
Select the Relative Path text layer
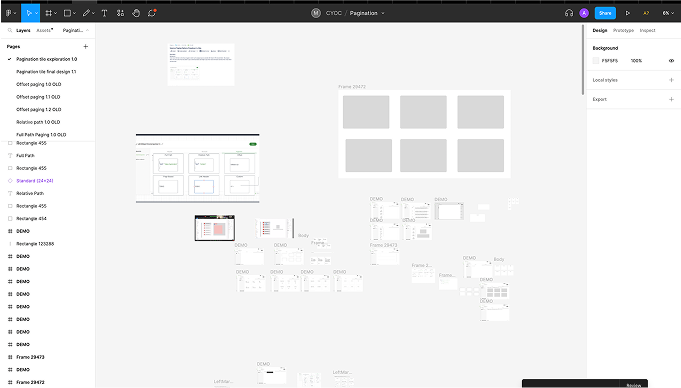click(30, 193)
